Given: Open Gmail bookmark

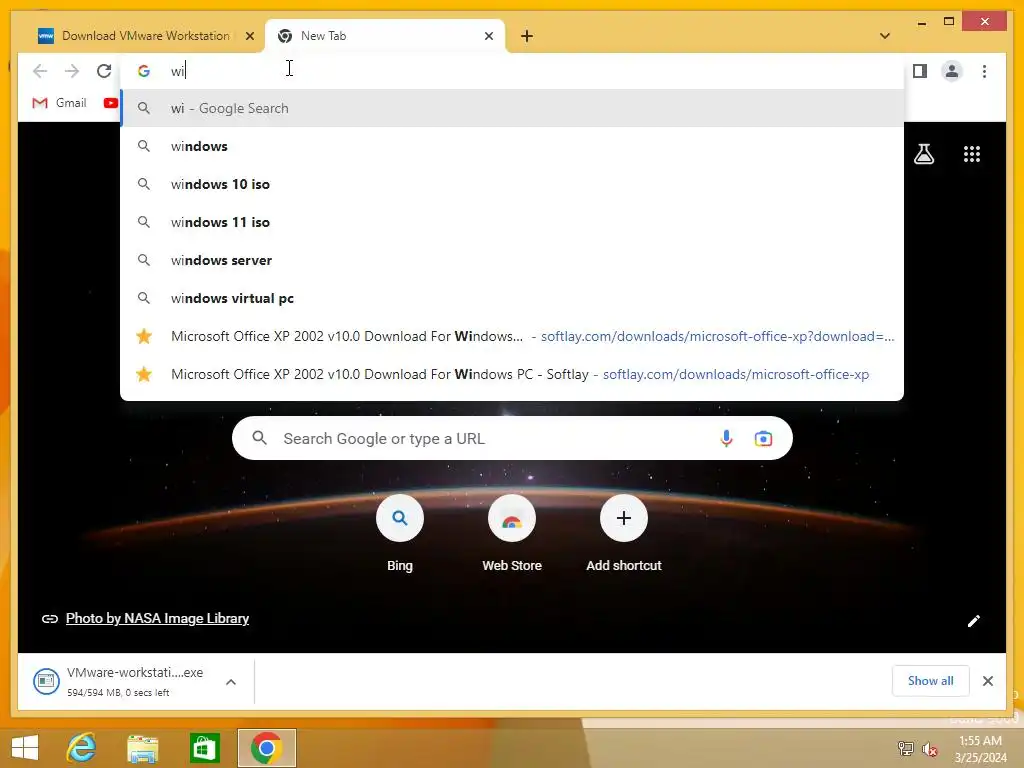Looking at the screenshot, I should coord(59,103).
